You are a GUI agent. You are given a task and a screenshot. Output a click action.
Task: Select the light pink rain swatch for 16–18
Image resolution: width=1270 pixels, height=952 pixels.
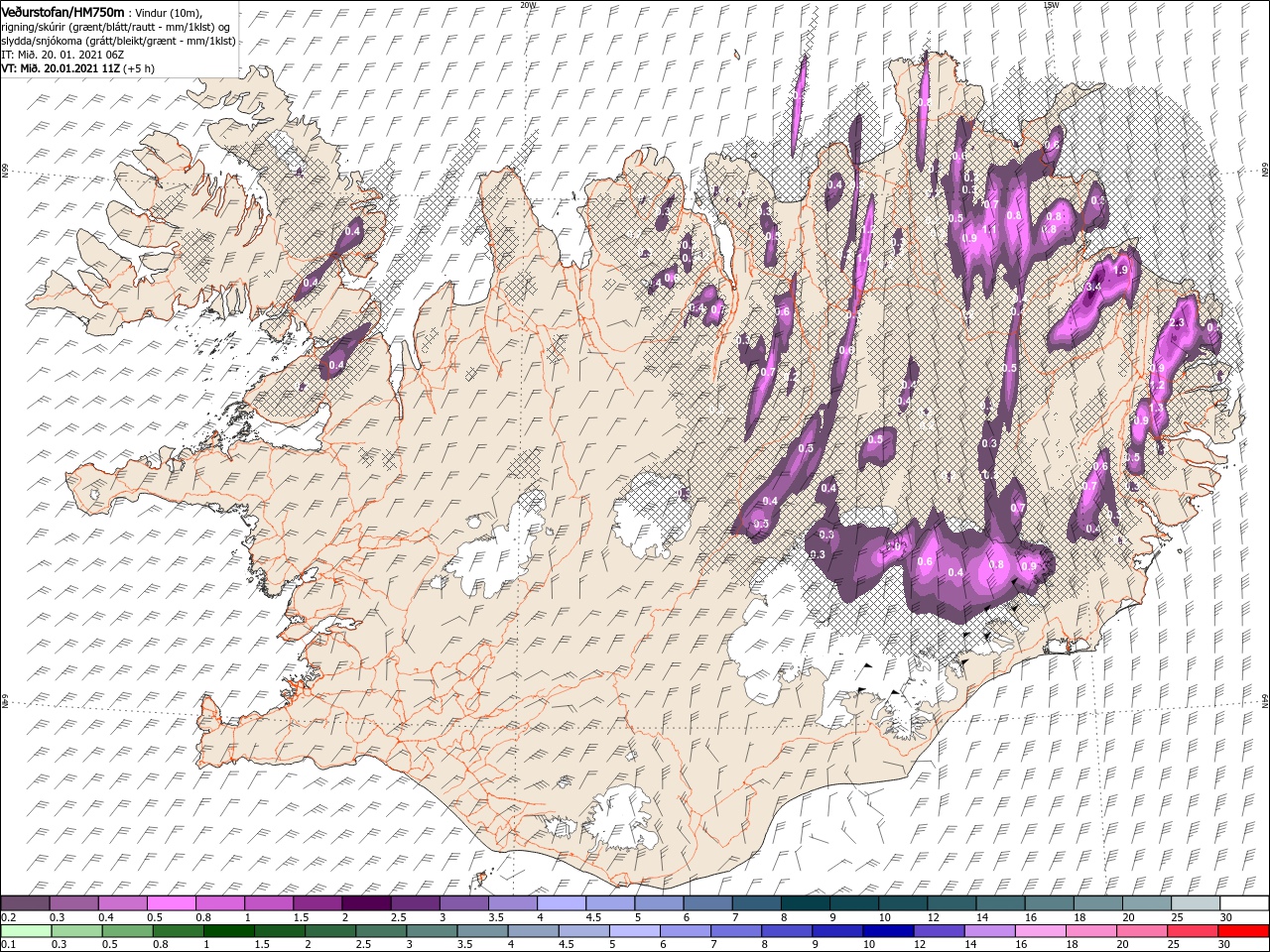1040,931
